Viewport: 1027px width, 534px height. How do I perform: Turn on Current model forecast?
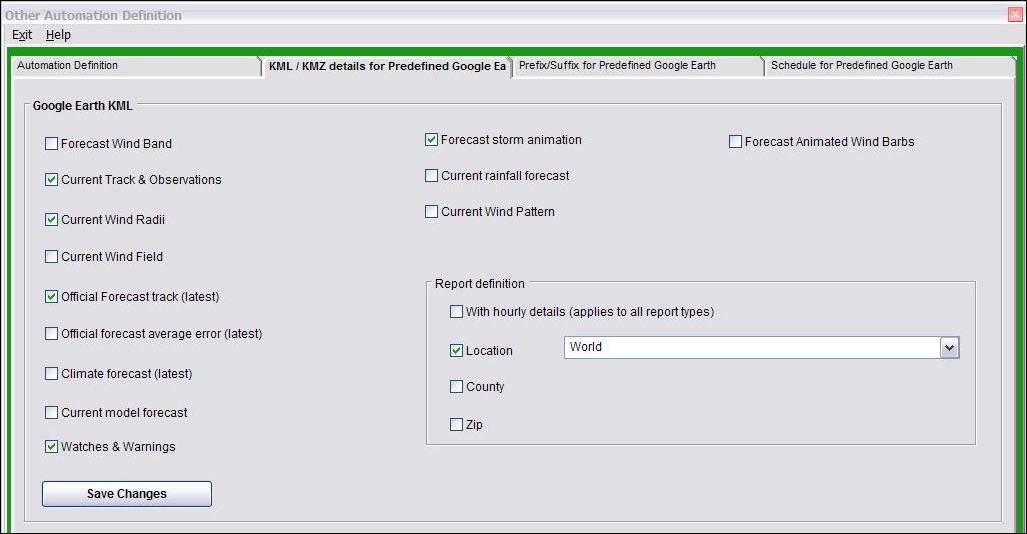[x=52, y=413]
